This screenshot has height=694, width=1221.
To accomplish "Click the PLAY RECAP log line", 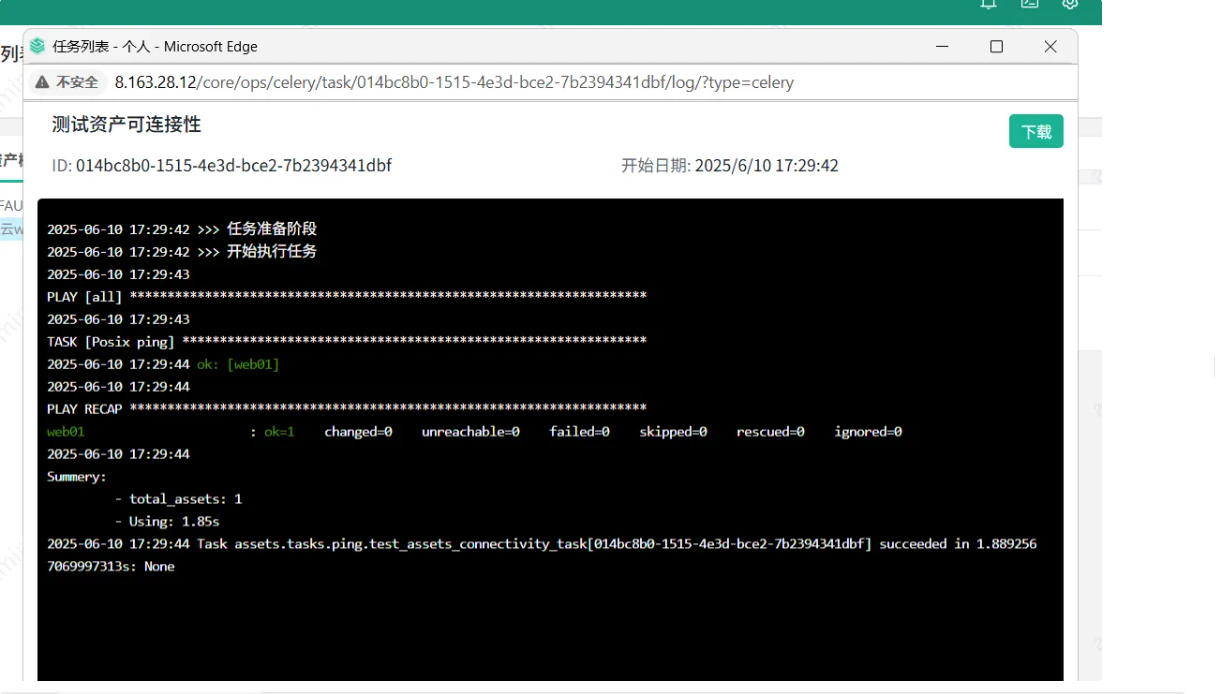I will pos(347,408).
